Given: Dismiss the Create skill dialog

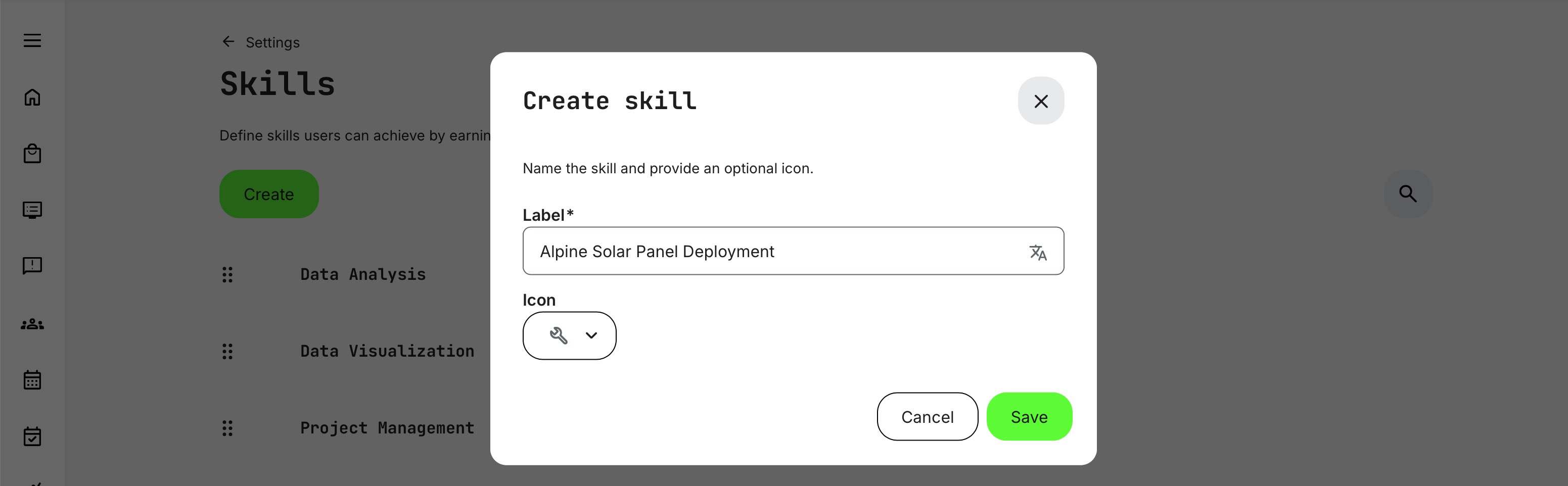Looking at the screenshot, I should tap(1041, 101).
